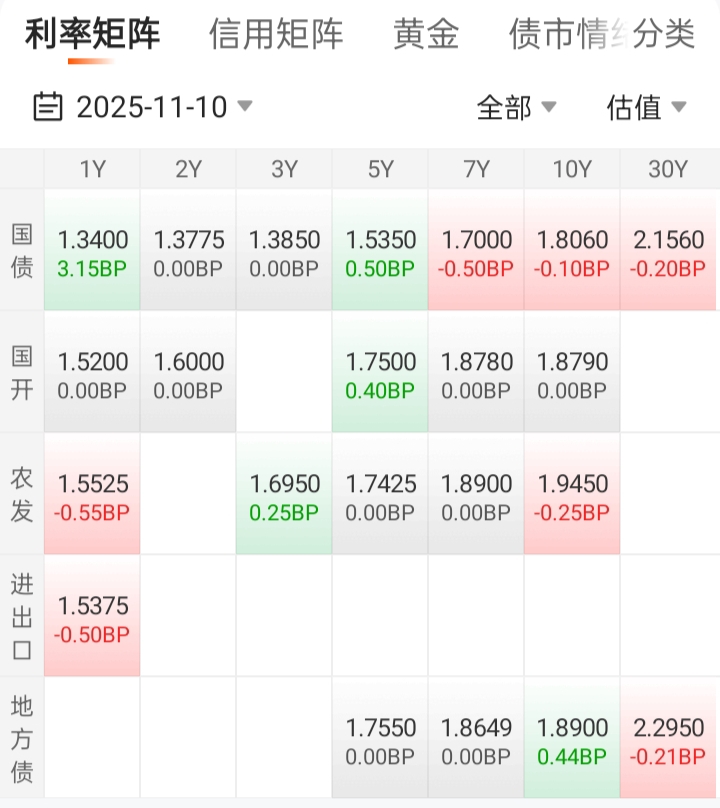The image size is (720, 808).
Task: Open the 2025-11-10 date dropdown arrow
Action: [x=245, y=106]
